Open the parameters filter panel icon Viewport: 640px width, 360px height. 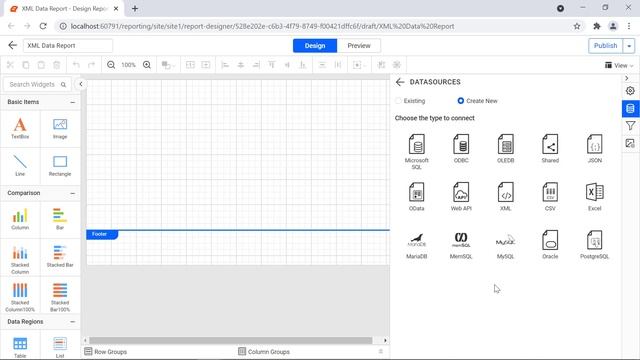pyautogui.click(x=630, y=126)
